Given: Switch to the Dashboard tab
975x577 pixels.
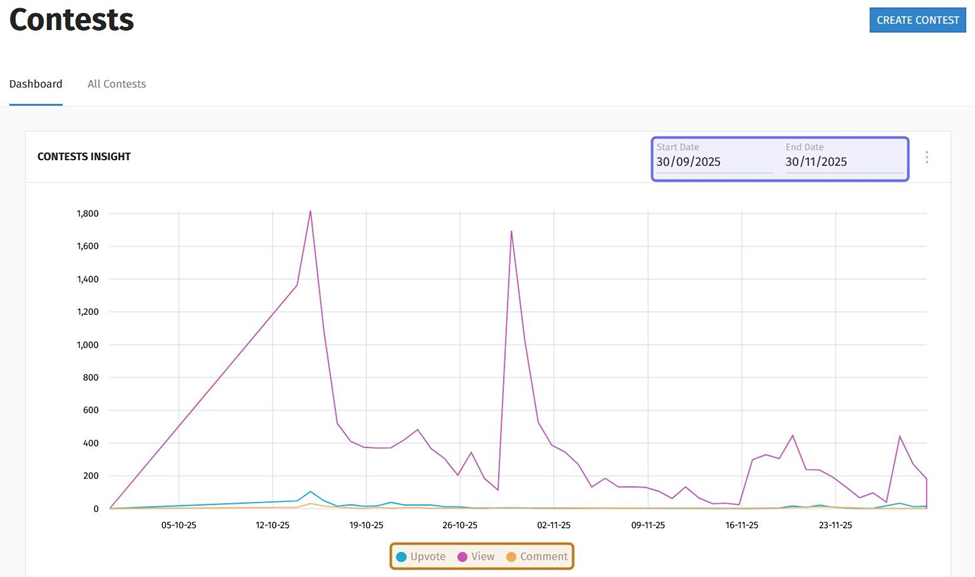Looking at the screenshot, I should [x=36, y=84].
